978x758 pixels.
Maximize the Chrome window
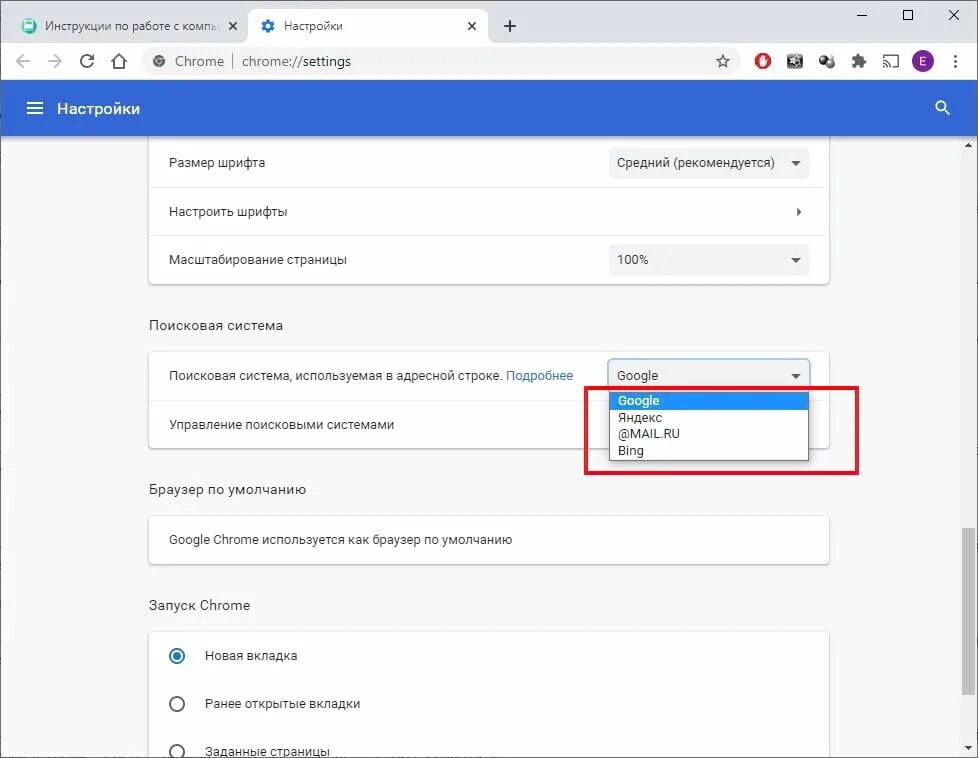(908, 15)
